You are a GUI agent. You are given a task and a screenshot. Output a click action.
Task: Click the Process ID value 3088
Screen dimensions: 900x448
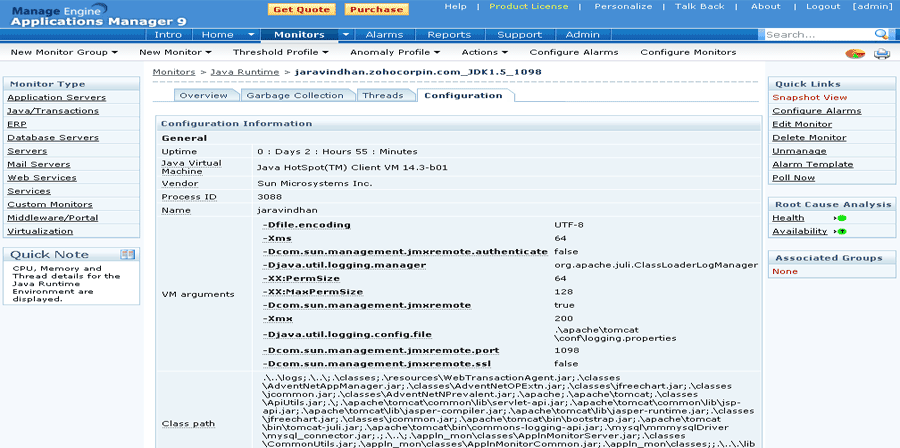click(268, 197)
